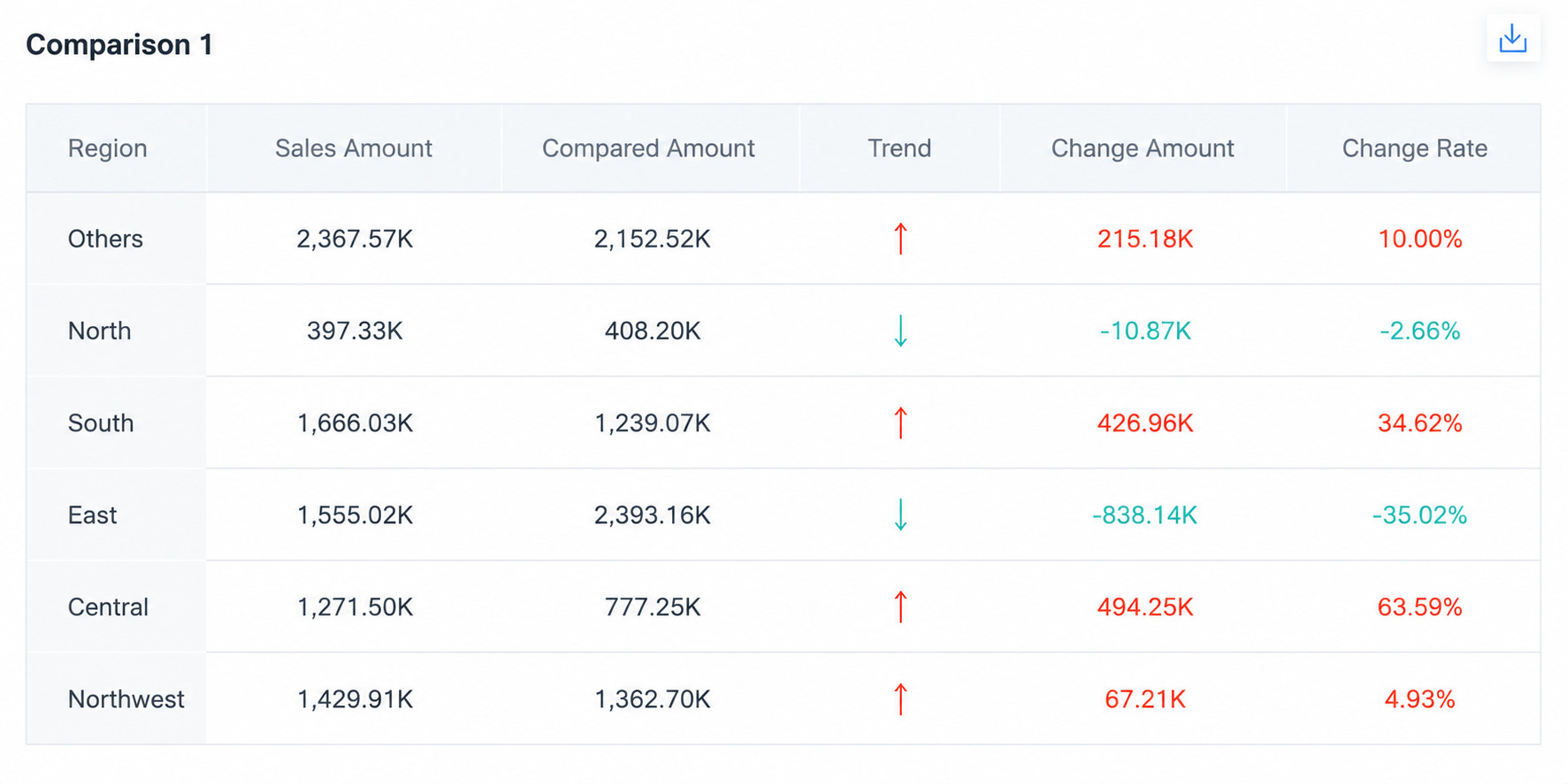Click the Trend column header
The height and width of the screenshot is (784, 1567).
click(899, 148)
